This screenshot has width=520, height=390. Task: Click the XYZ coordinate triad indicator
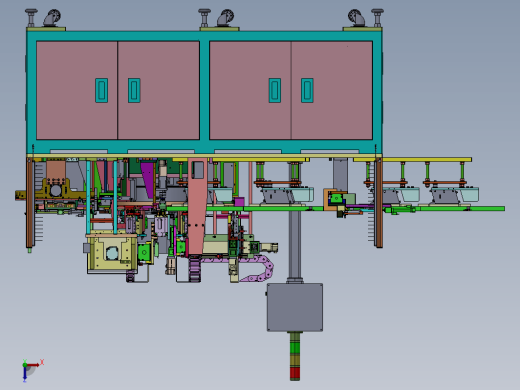[x=32, y=370]
